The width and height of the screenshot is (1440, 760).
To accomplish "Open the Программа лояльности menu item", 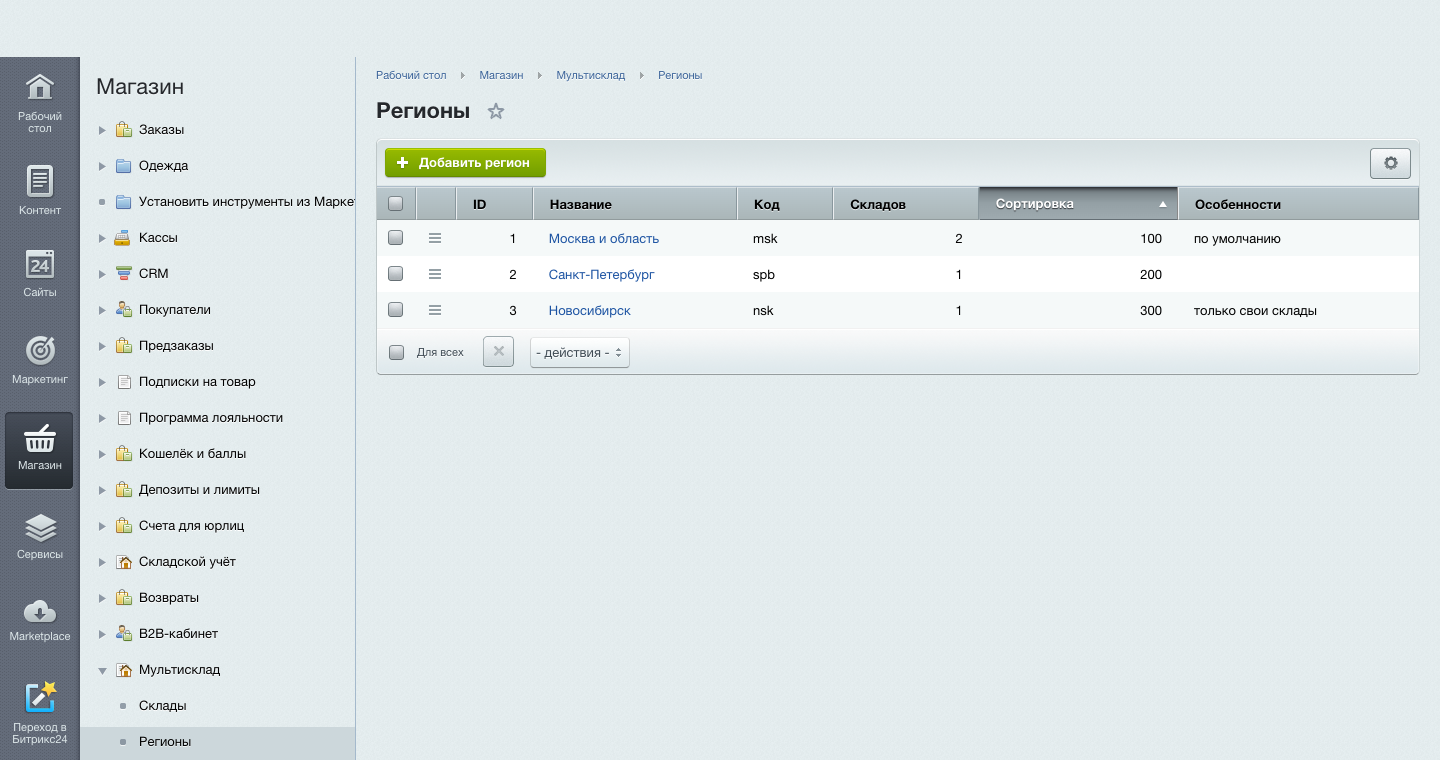I will coord(211,418).
